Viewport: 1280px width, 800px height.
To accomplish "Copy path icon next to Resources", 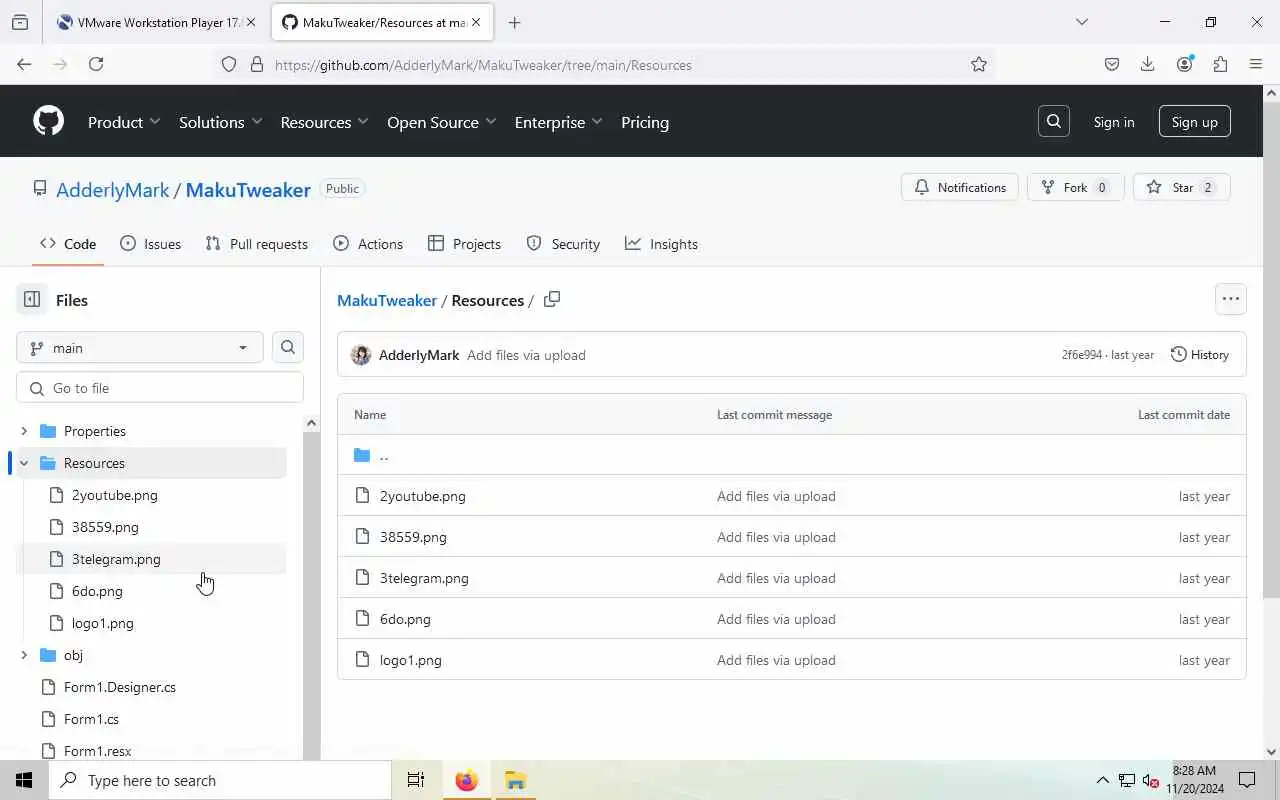I will 552,299.
